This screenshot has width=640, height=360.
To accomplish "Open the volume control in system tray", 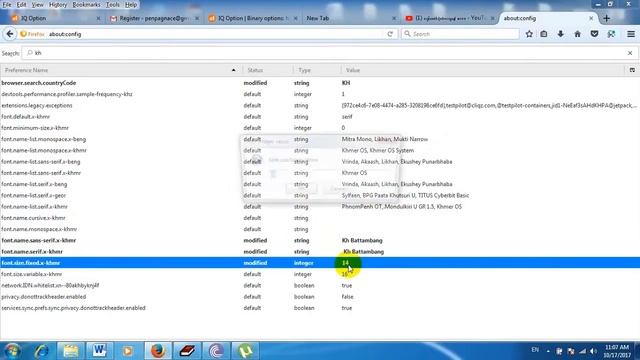I will [593, 351].
